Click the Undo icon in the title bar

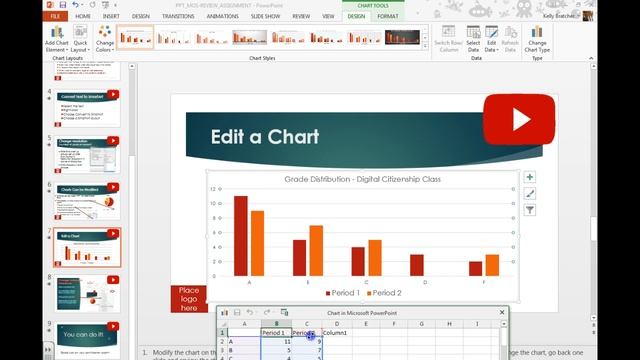tap(76, 5)
